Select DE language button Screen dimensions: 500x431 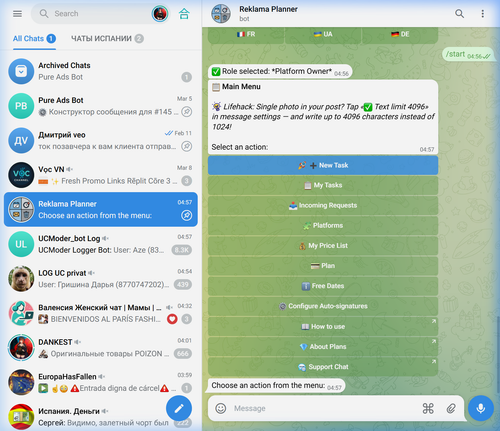400,34
